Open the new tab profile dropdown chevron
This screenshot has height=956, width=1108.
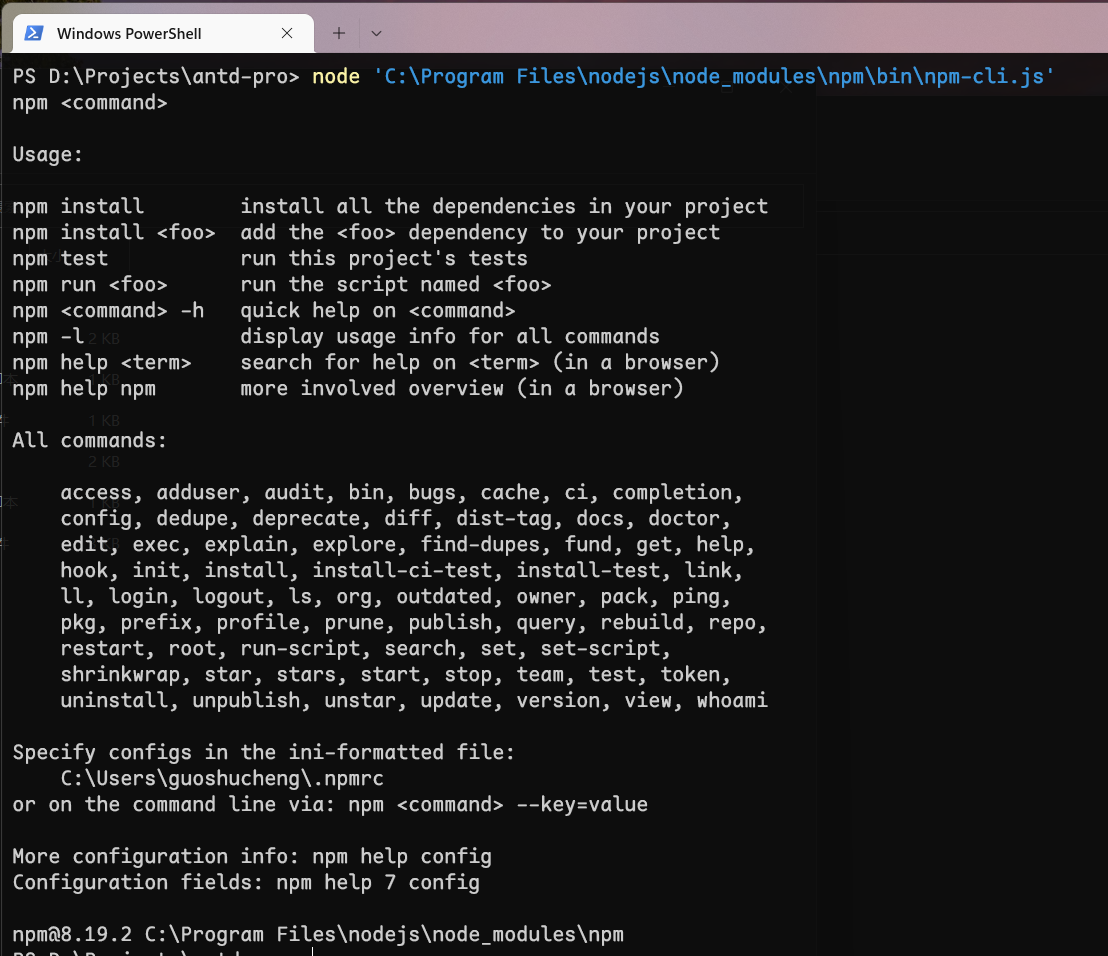pyautogui.click(x=377, y=33)
